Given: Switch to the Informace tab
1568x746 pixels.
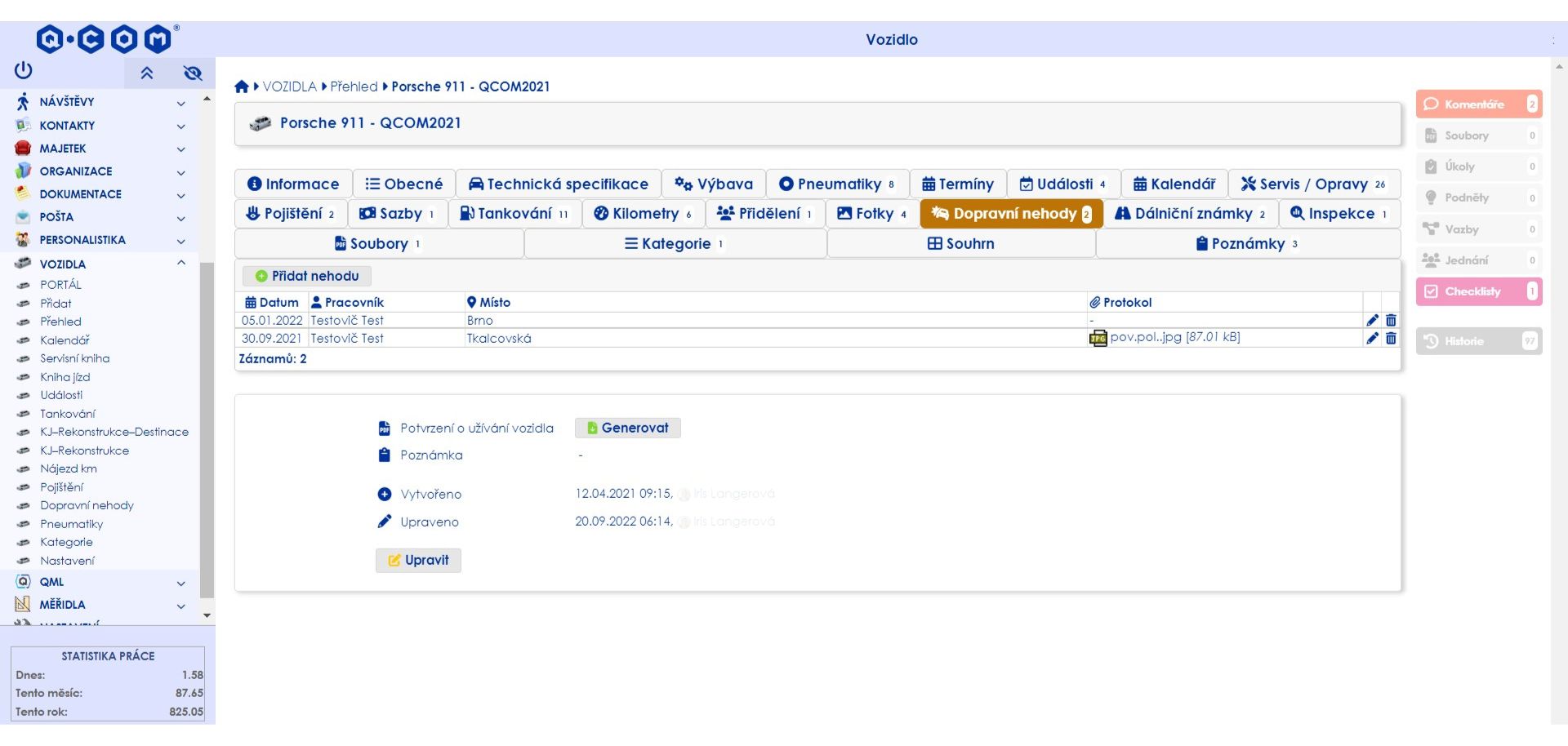Looking at the screenshot, I should [x=293, y=184].
